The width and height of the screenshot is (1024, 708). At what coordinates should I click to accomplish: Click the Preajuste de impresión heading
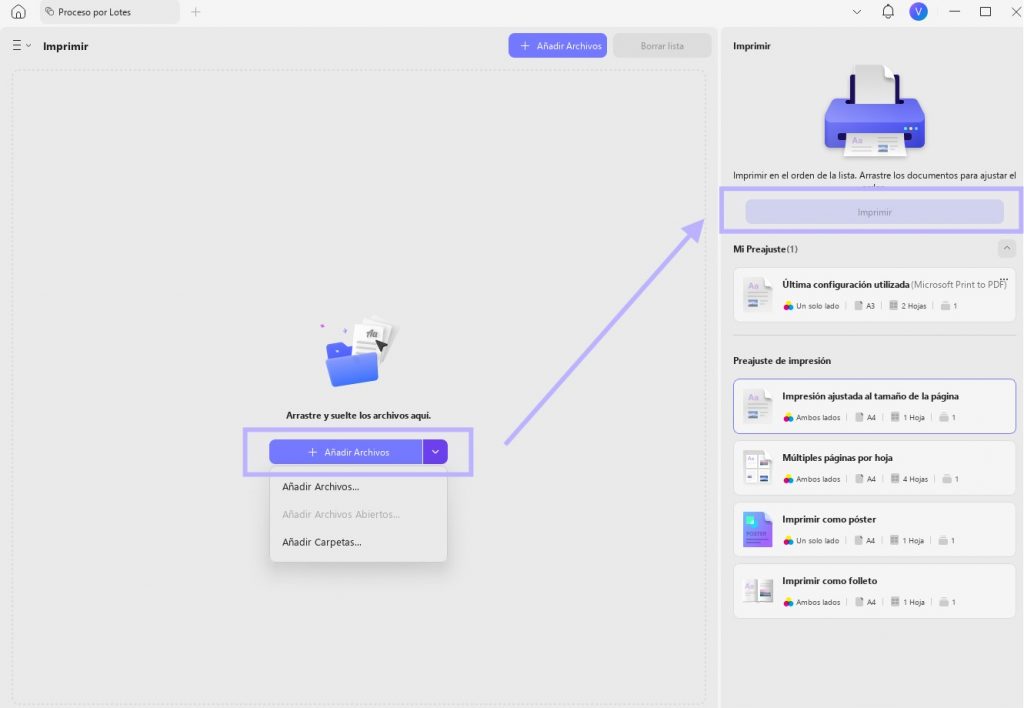tap(782, 361)
